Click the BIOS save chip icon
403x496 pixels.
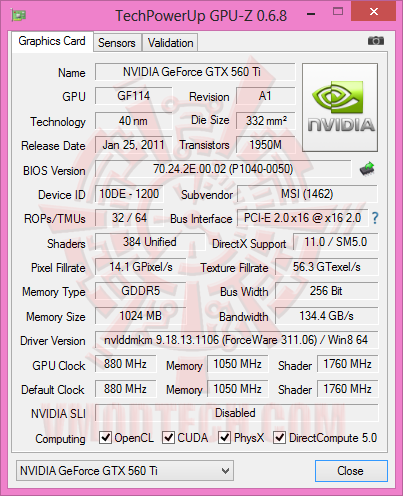click(x=367, y=169)
